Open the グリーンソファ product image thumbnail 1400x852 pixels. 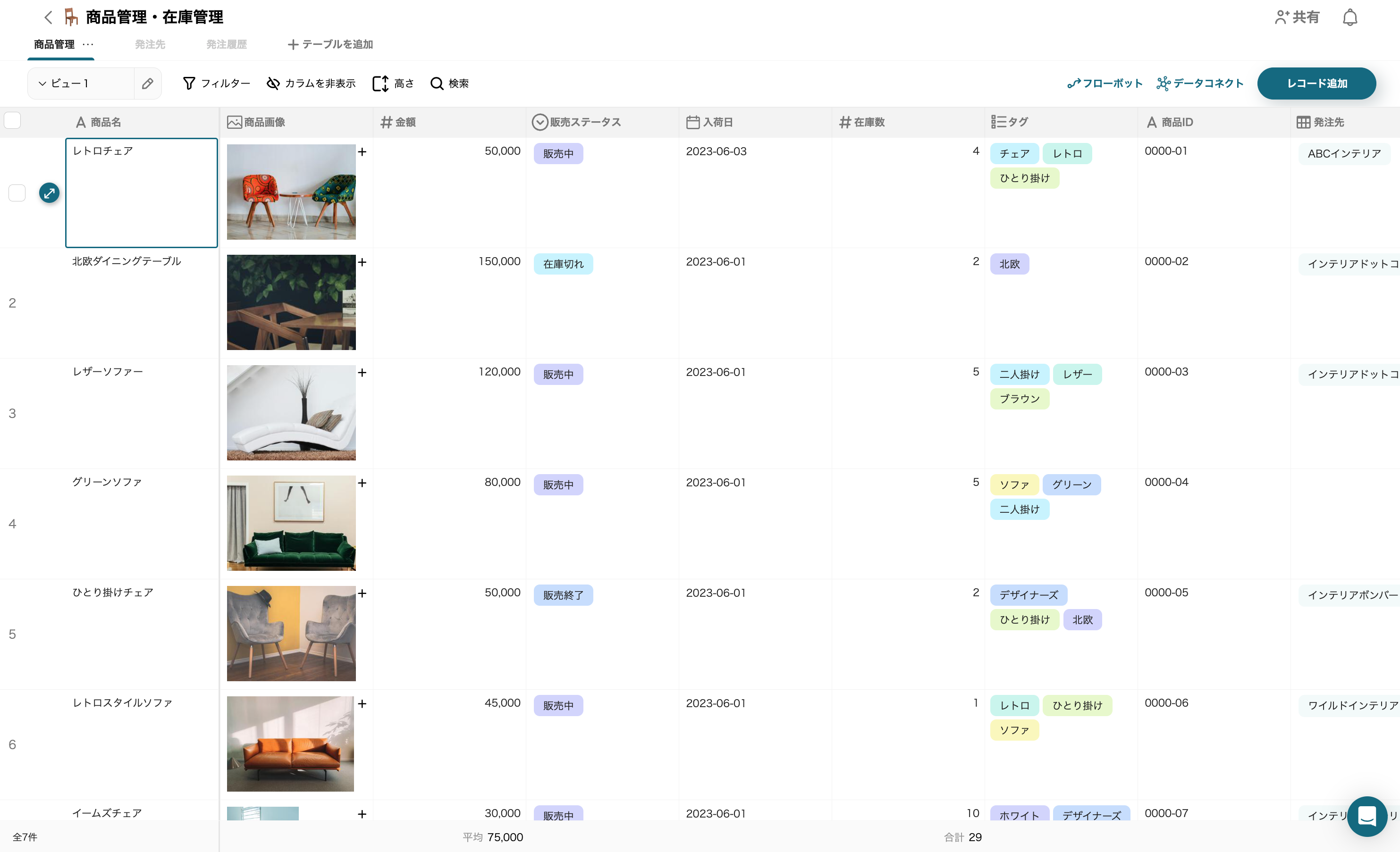point(291,523)
